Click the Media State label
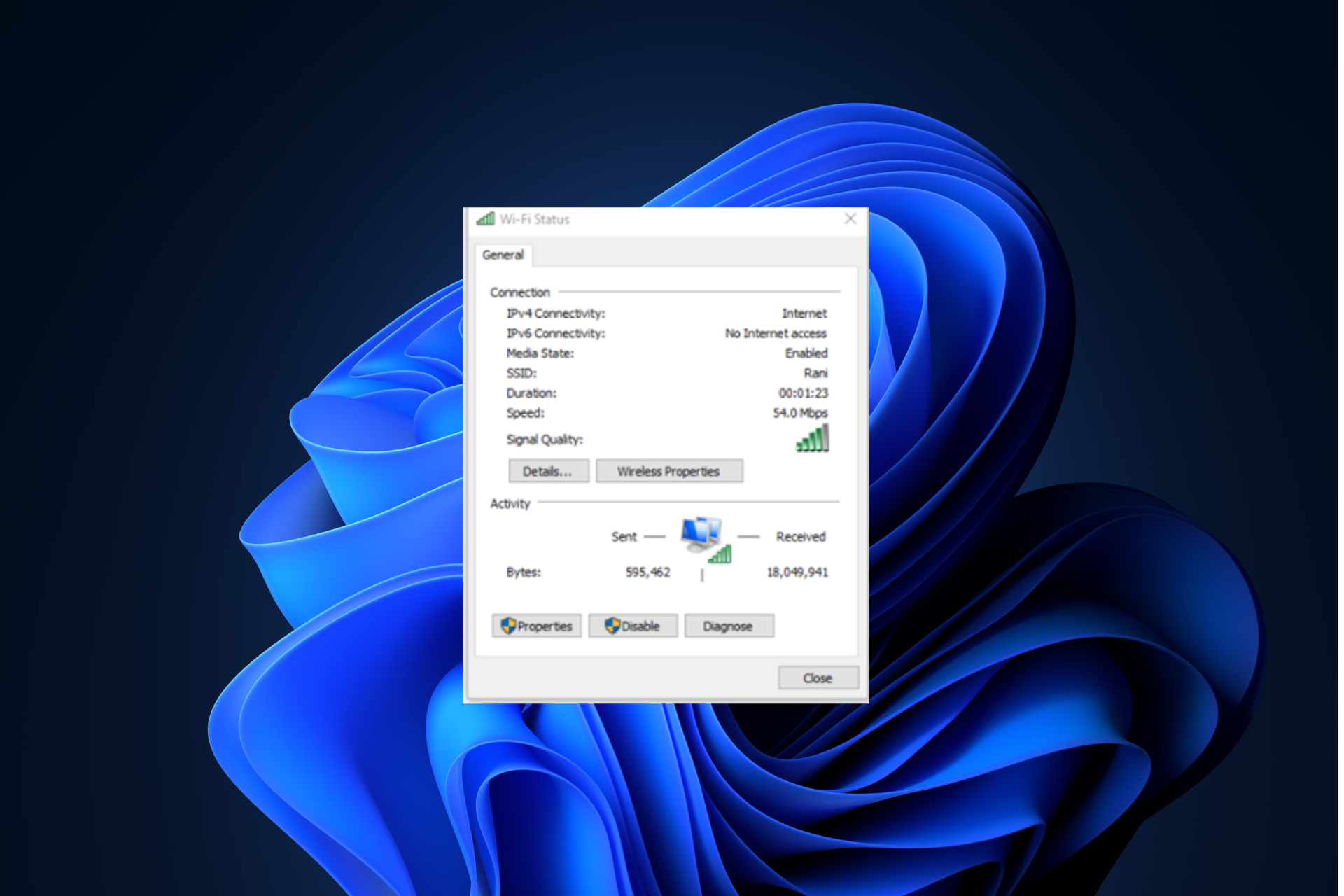 tap(540, 353)
